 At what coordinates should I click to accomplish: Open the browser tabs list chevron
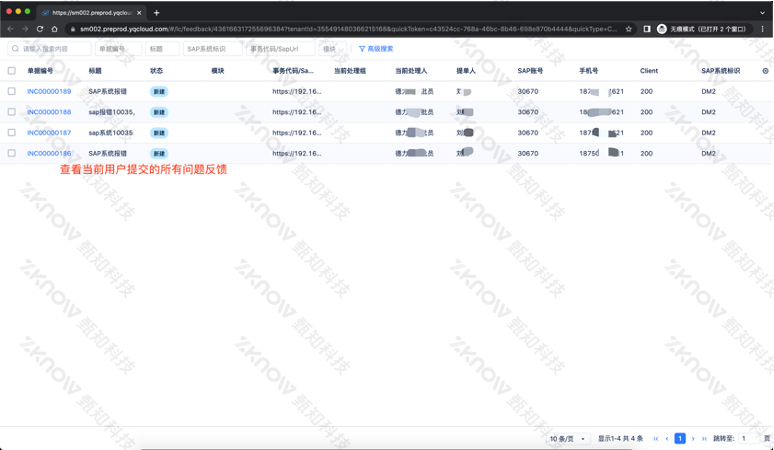(762, 12)
